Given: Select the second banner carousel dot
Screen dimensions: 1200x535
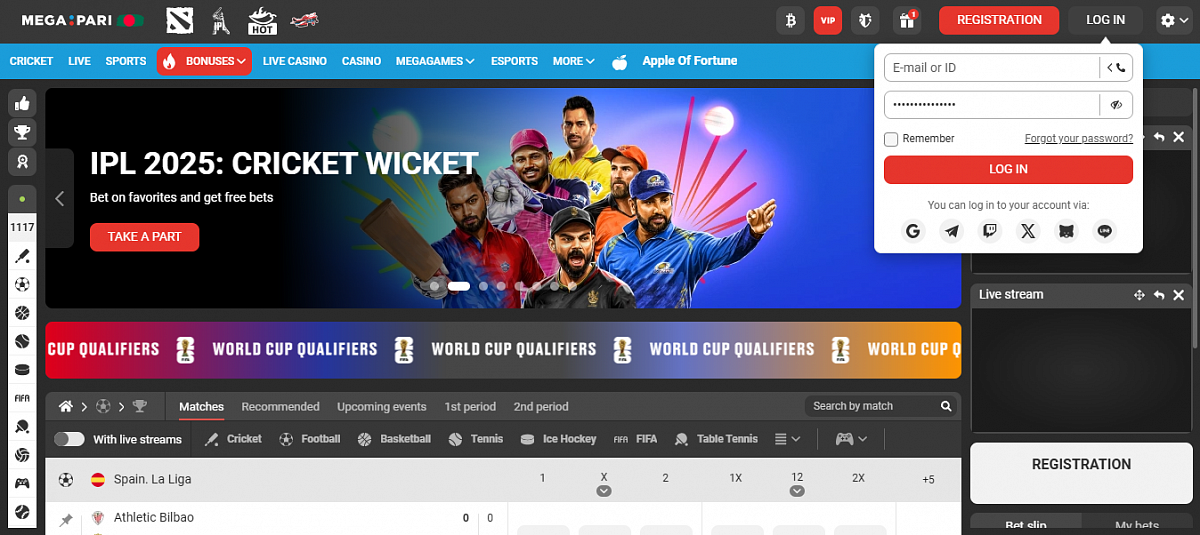Looking at the screenshot, I should pyautogui.click(x=459, y=286).
